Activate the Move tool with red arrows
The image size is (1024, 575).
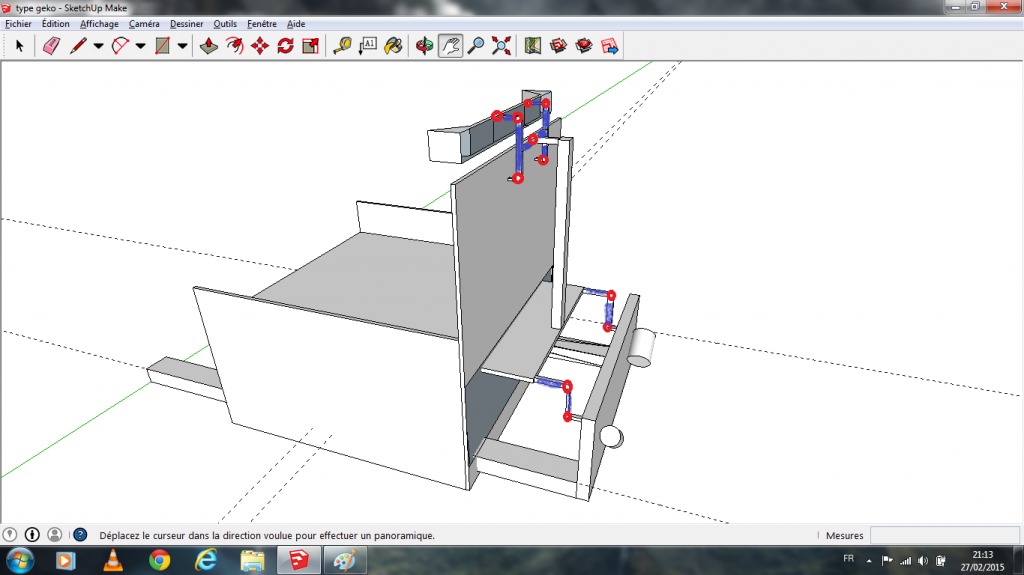coord(260,46)
